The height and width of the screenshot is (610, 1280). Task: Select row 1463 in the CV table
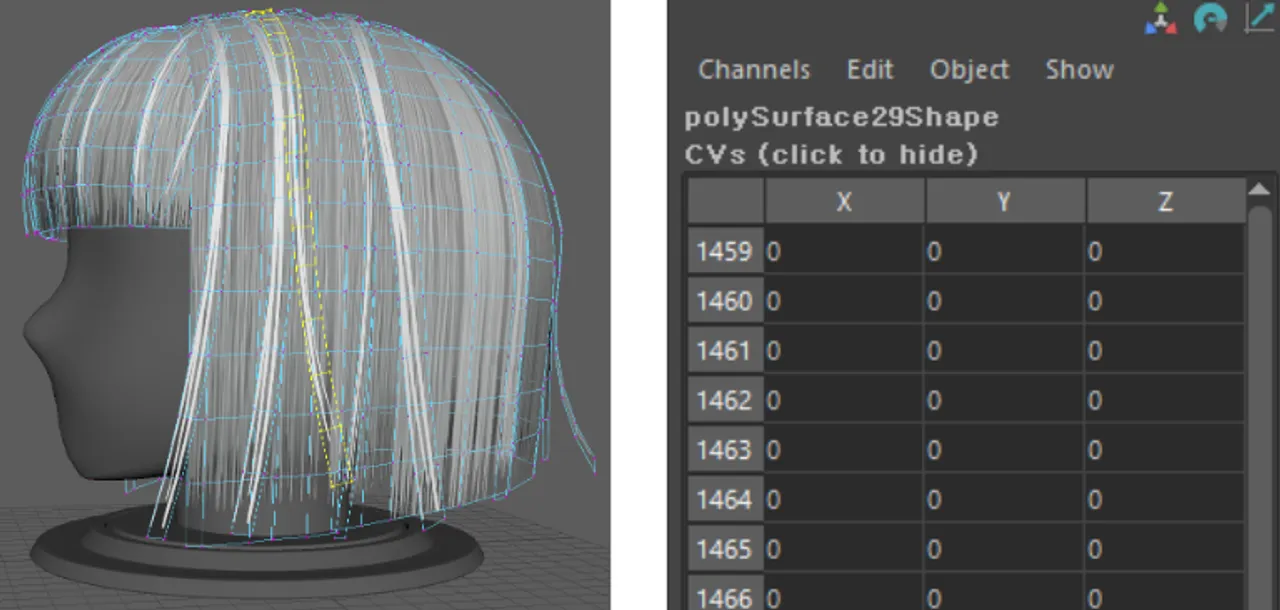(724, 450)
